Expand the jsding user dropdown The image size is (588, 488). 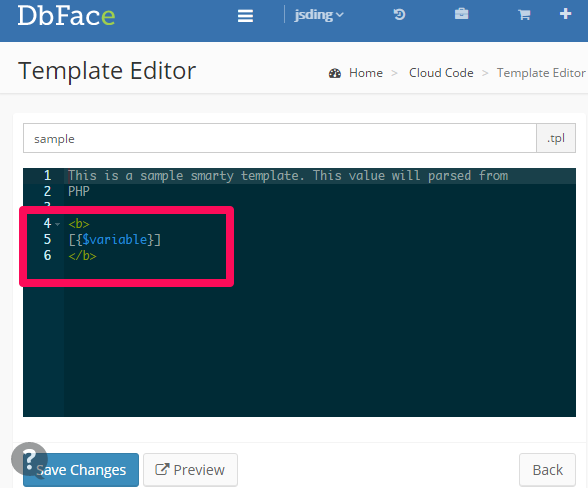click(319, 15)
